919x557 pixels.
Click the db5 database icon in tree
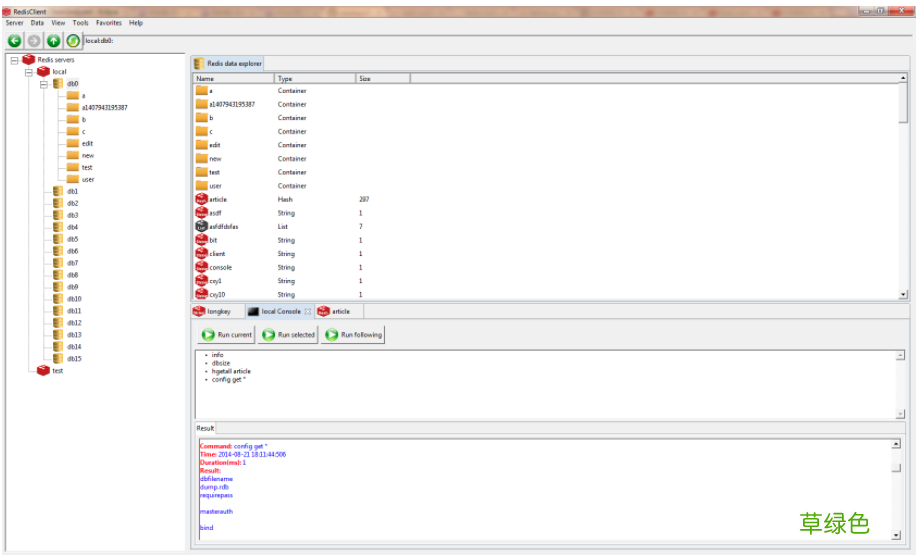pyautogui.click(x=58, y=239)
